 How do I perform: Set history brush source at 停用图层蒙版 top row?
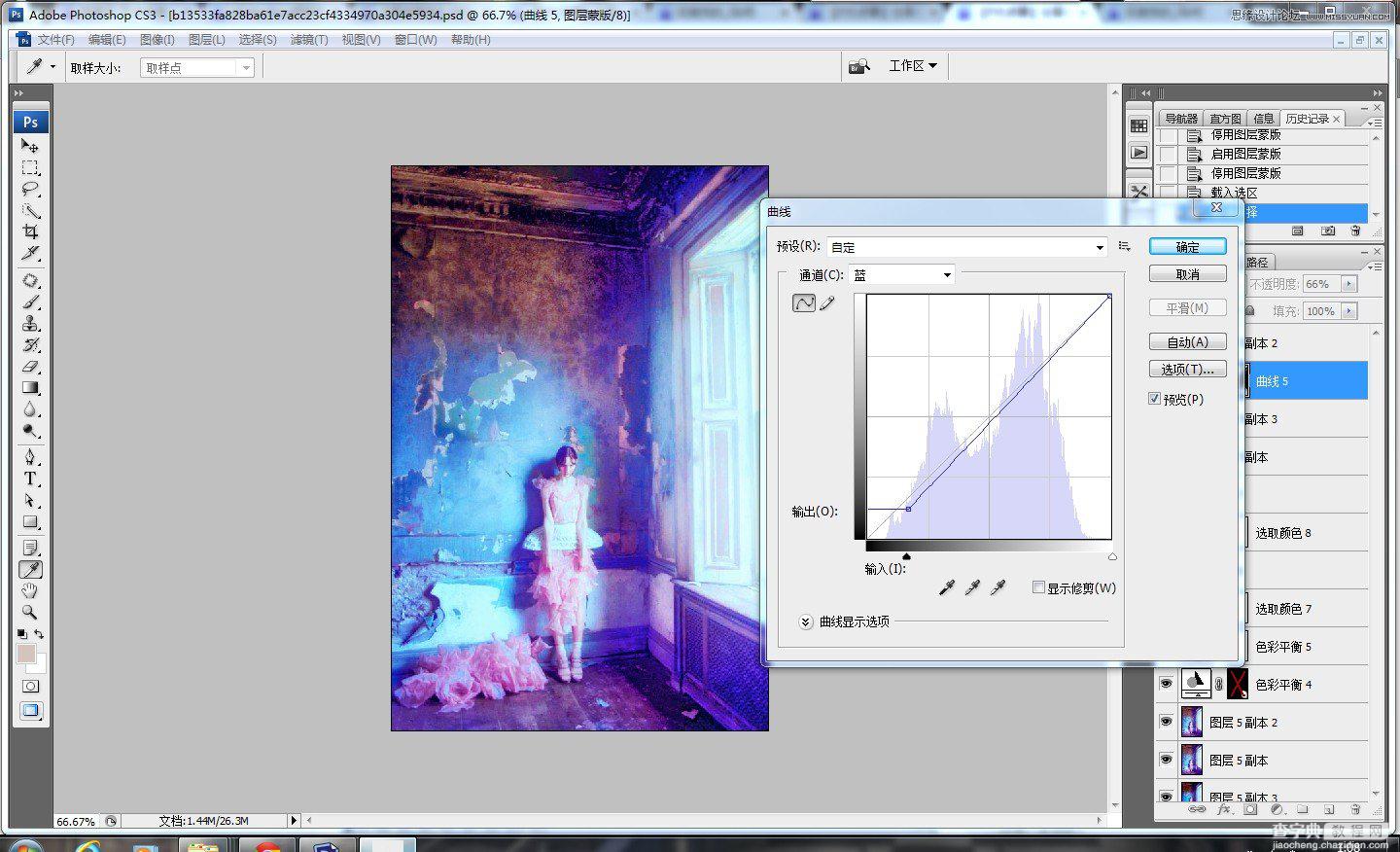(x=1168, y=135)
